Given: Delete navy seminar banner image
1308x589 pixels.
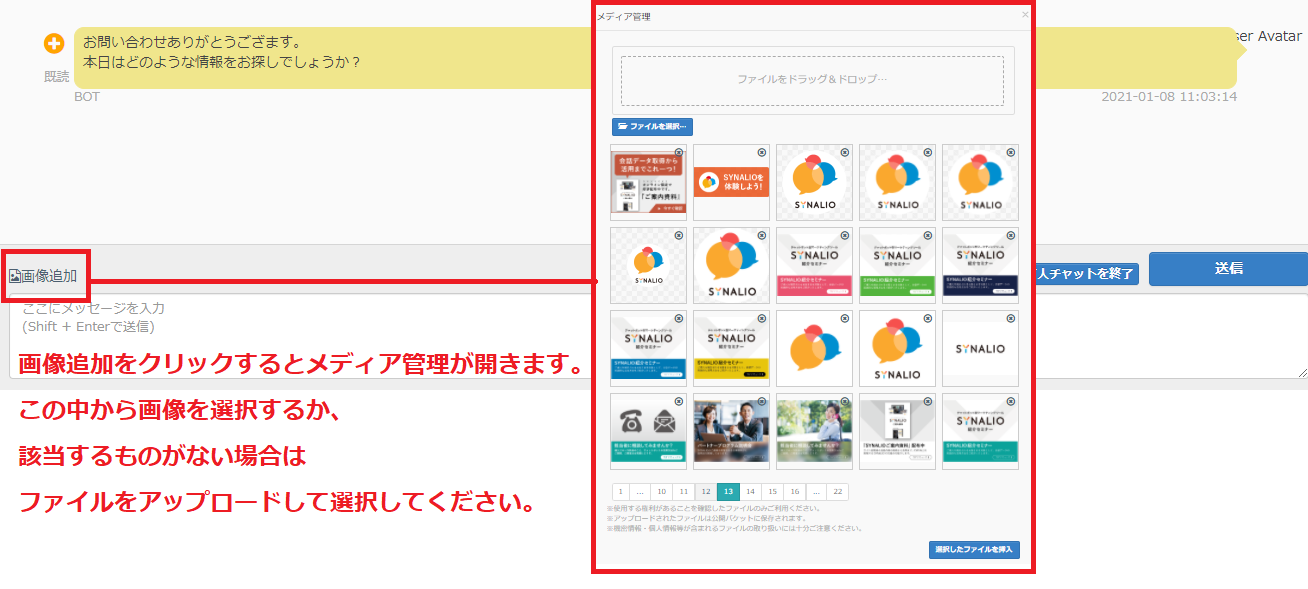Looking at the screenshot, I should (1010, 235).
